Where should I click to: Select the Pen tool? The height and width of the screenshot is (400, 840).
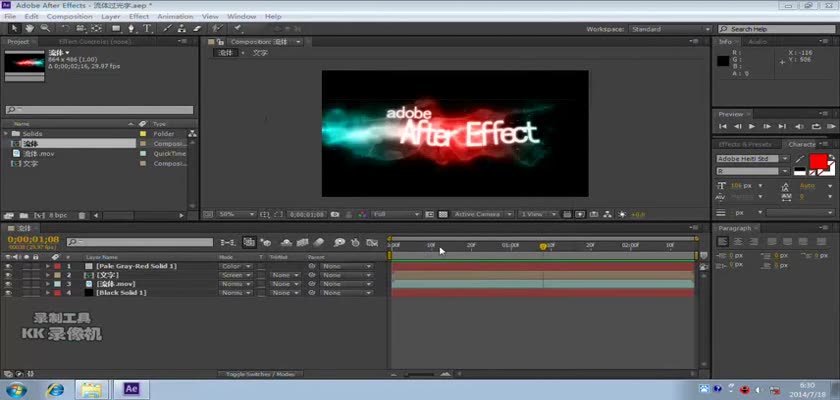coord(131,28)
